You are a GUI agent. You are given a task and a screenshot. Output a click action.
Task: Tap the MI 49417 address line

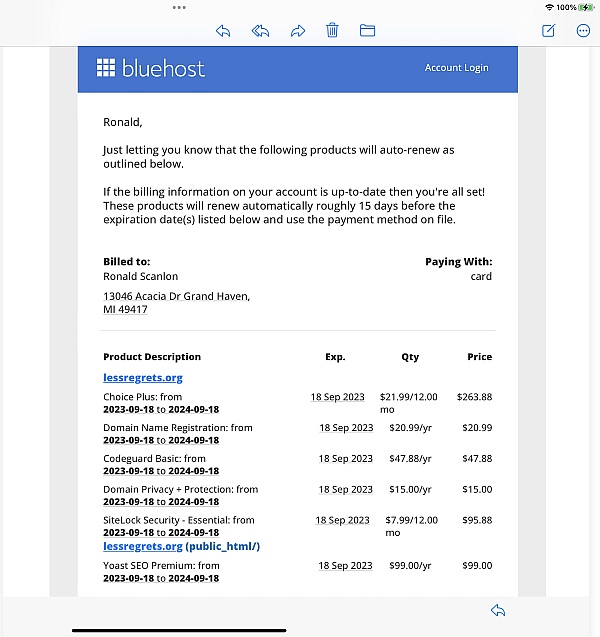coord(125,310)
